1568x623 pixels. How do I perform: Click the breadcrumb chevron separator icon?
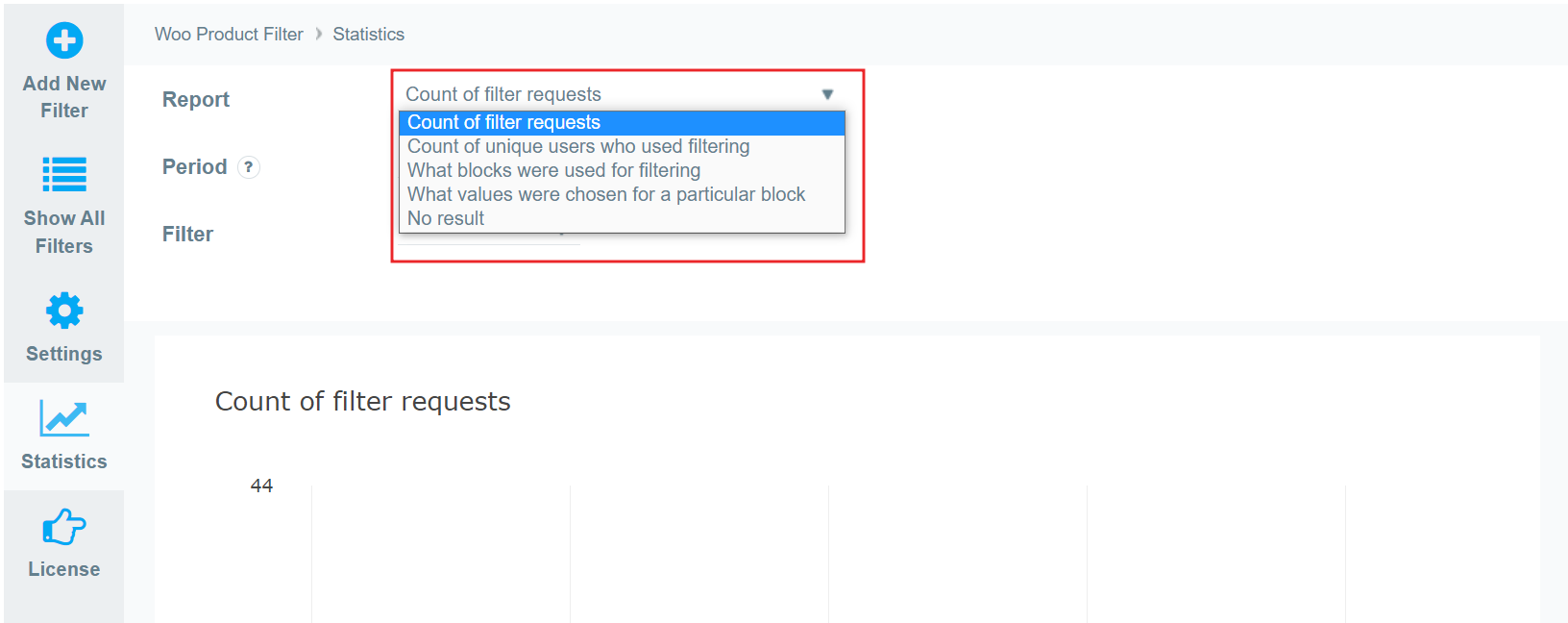pos(319,35)
